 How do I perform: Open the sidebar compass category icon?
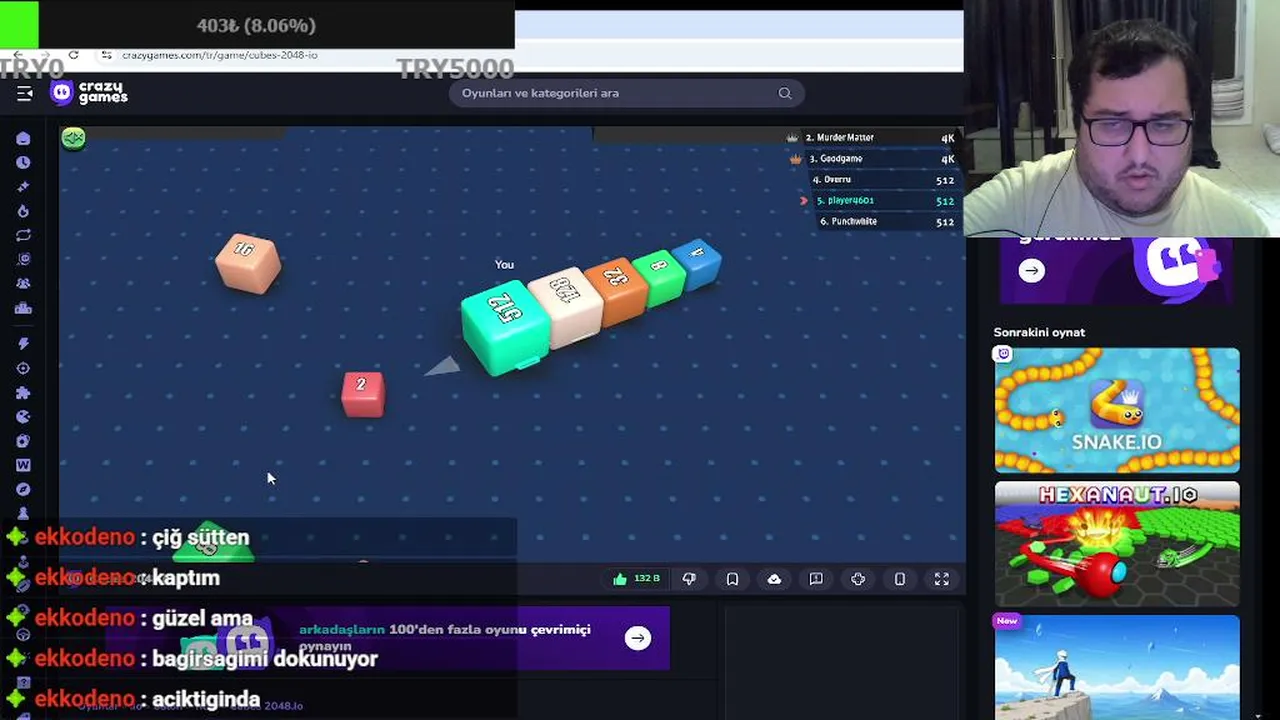(23, 489)
